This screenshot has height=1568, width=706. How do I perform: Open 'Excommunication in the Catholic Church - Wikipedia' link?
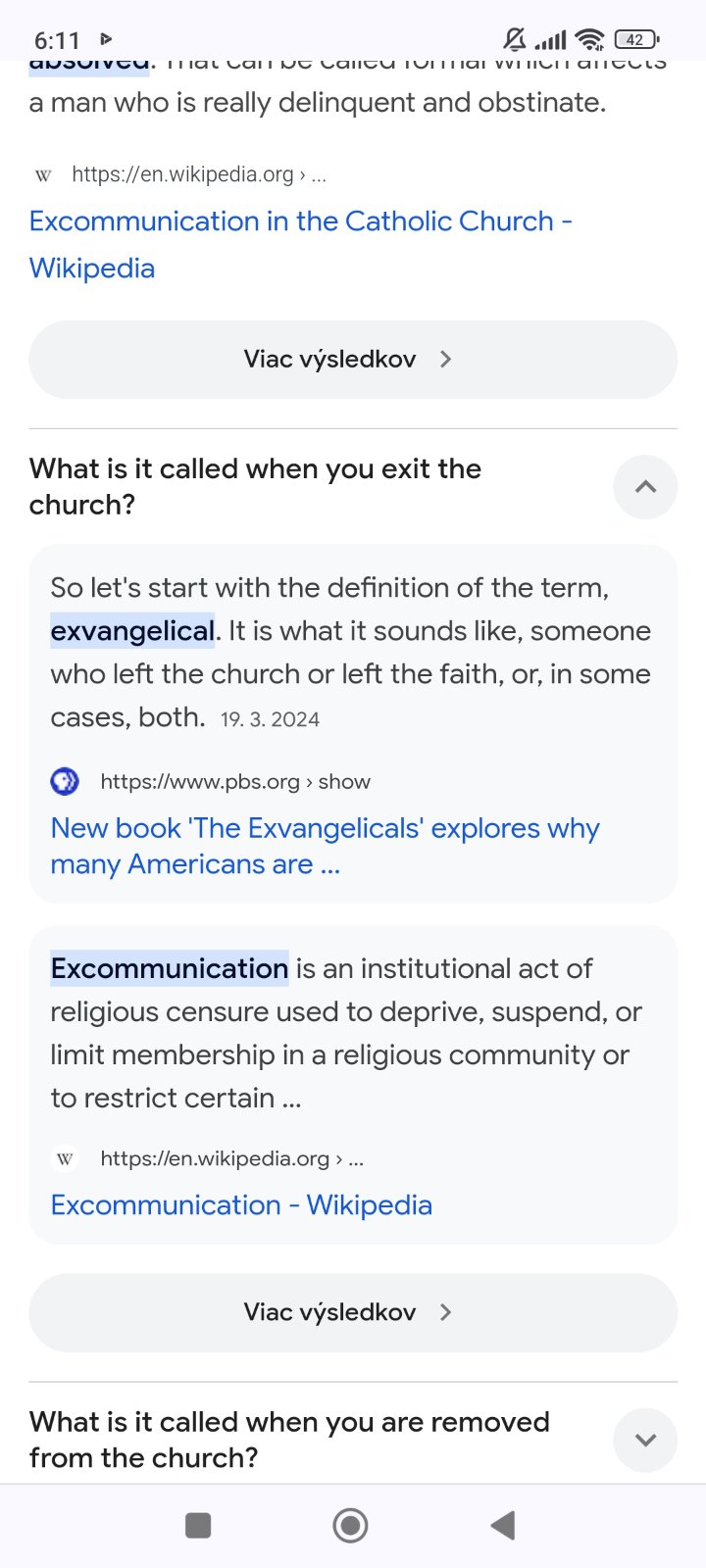300,221
